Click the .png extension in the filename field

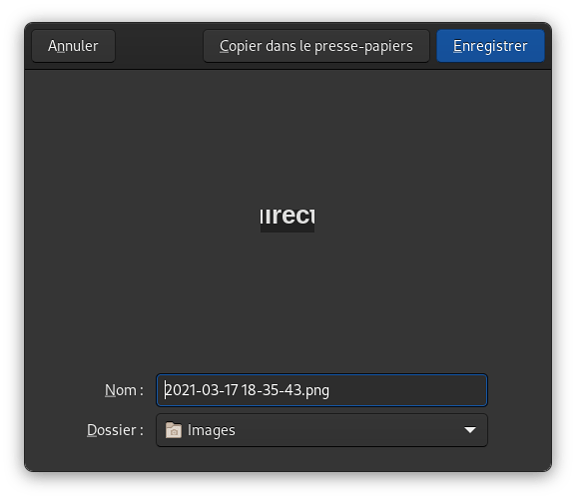pyautogui.click(x=316, y=390)
